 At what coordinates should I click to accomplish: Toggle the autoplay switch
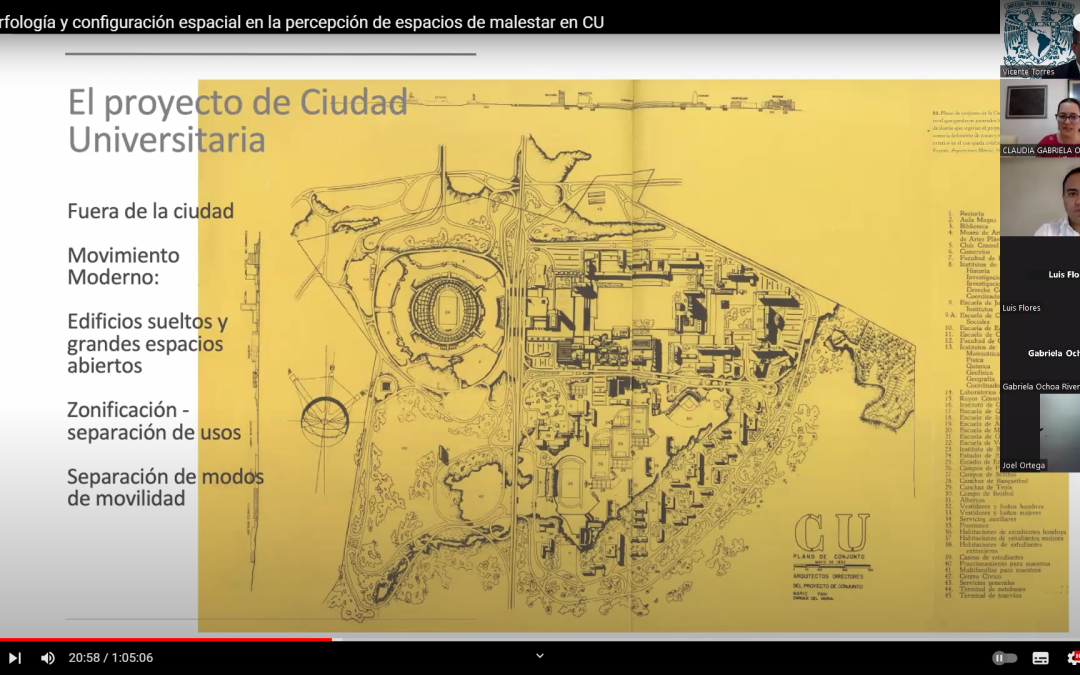tap(1004, 658)
